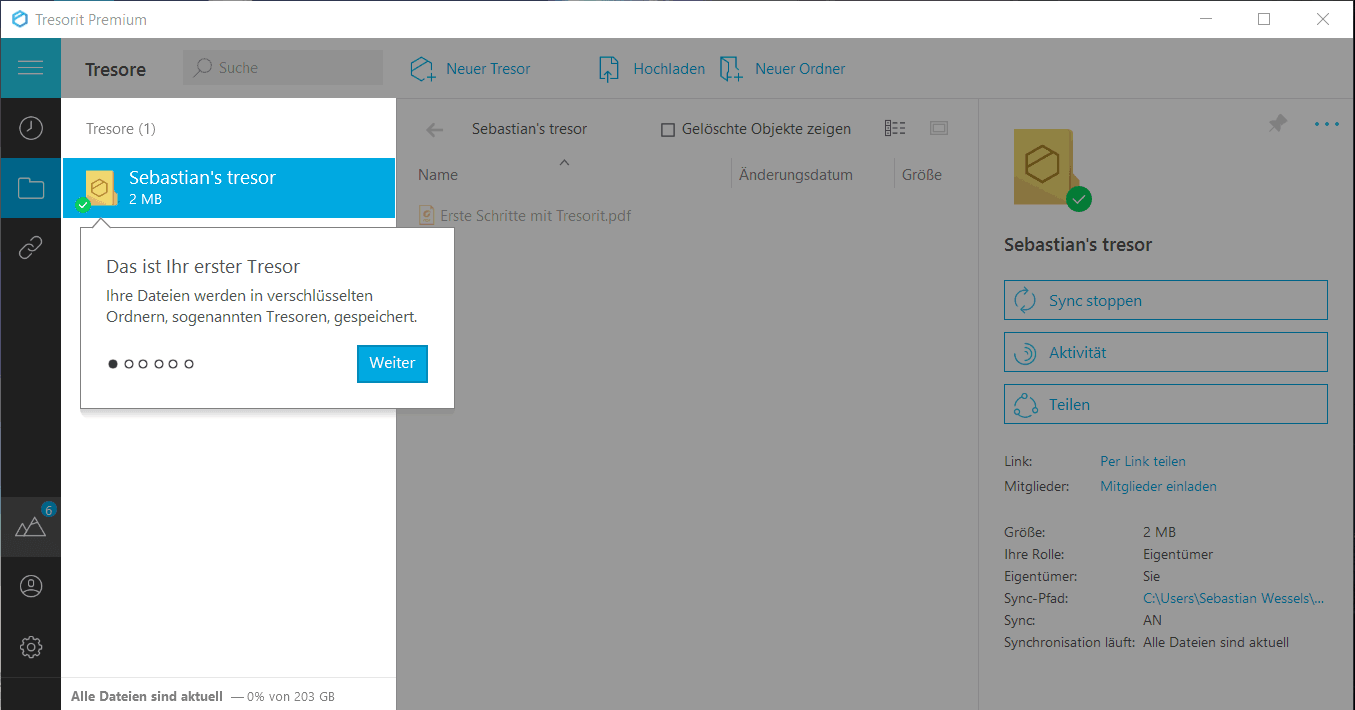Create a Neuer Ordner
This screenshot has width=1355, height=710.
pyautogui.click(x=783, y=69)
